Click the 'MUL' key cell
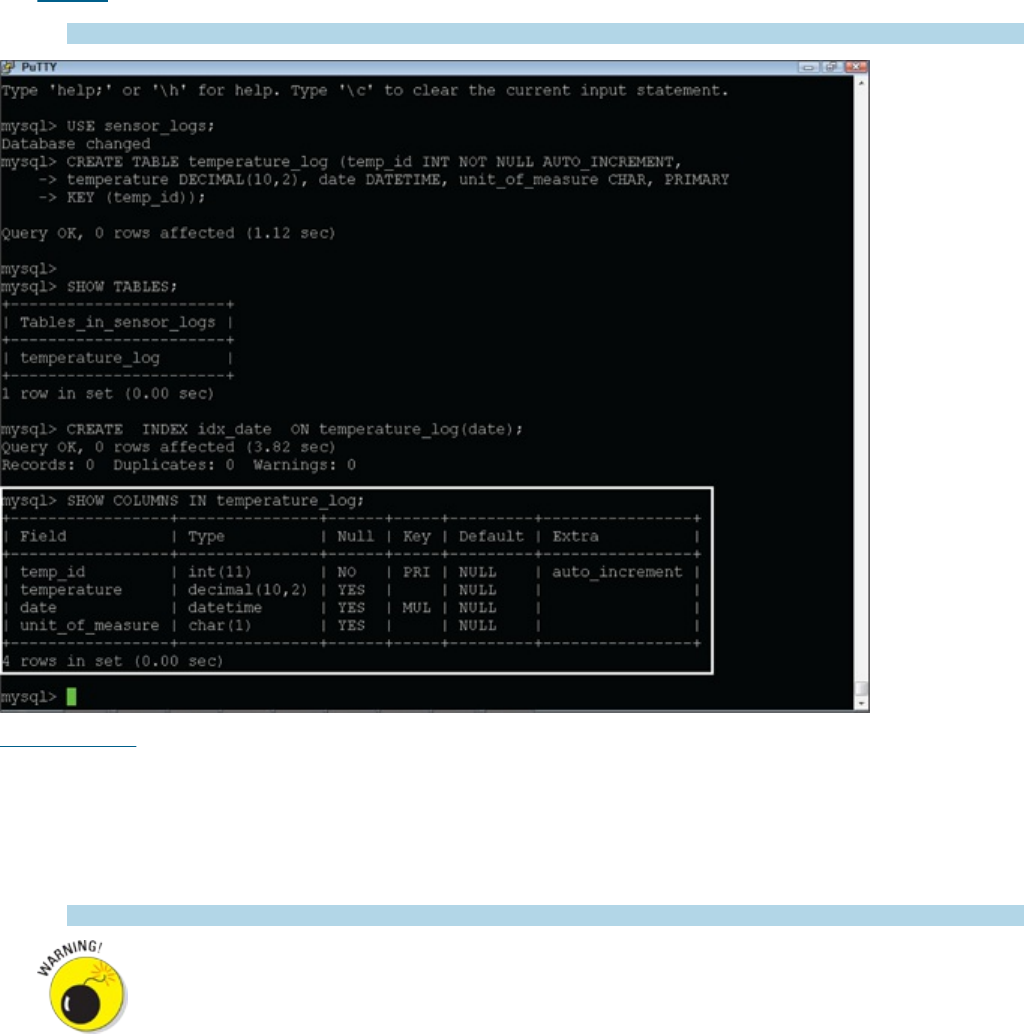The width and height of the screenshot is (1024, 1034). [416, 607]
